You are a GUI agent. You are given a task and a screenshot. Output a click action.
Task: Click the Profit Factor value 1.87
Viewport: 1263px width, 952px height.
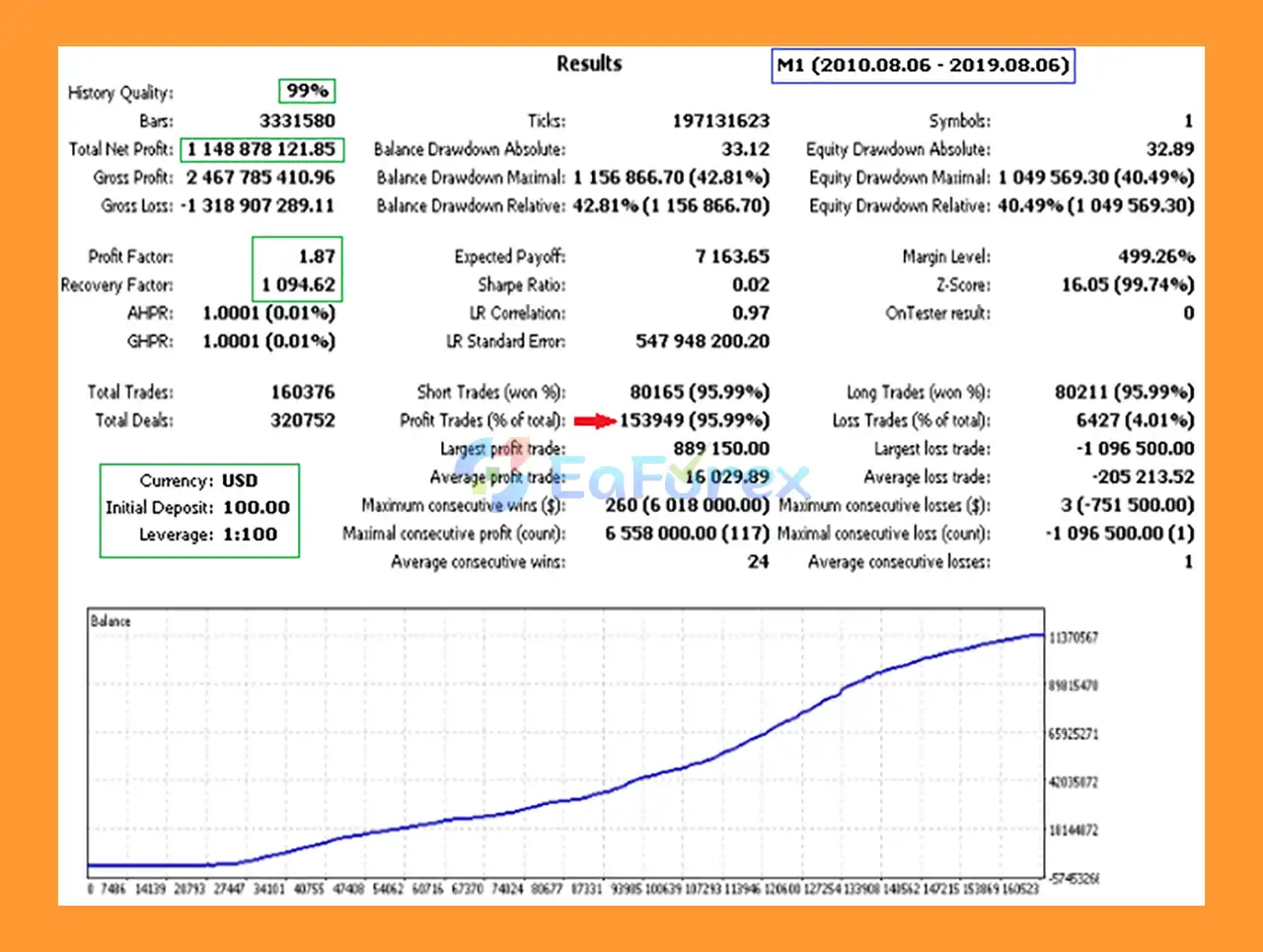(x=317, y=256)
